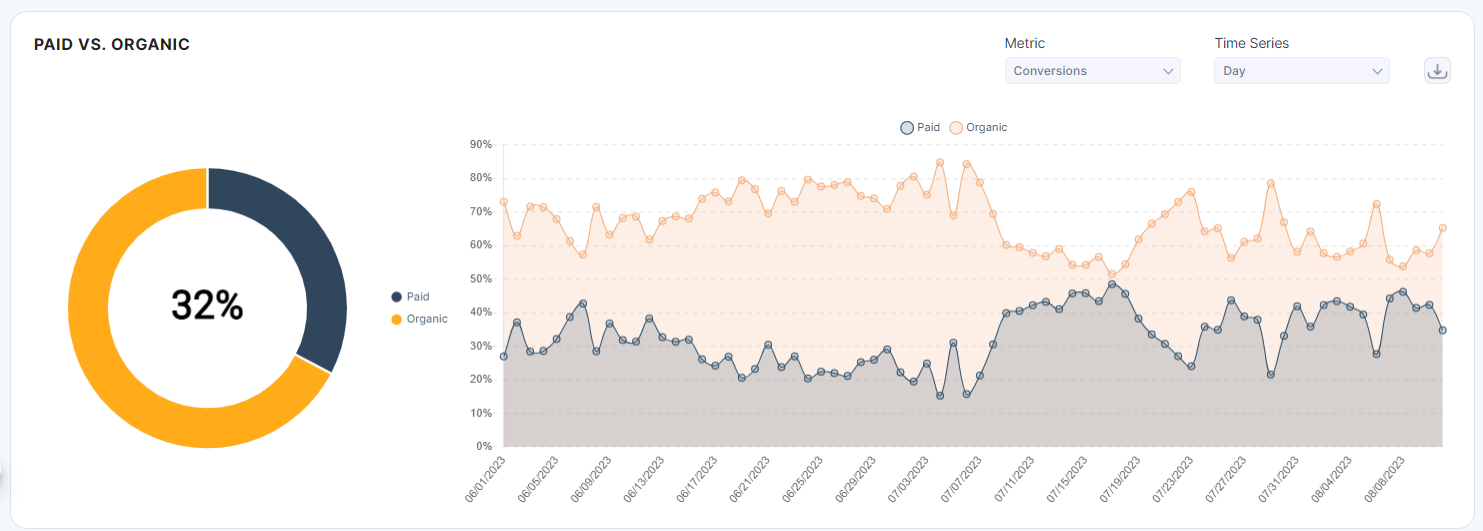Click the Paid legend circle icon above chart
Screen dimensions: 1483x531
[x=907, y=128]
